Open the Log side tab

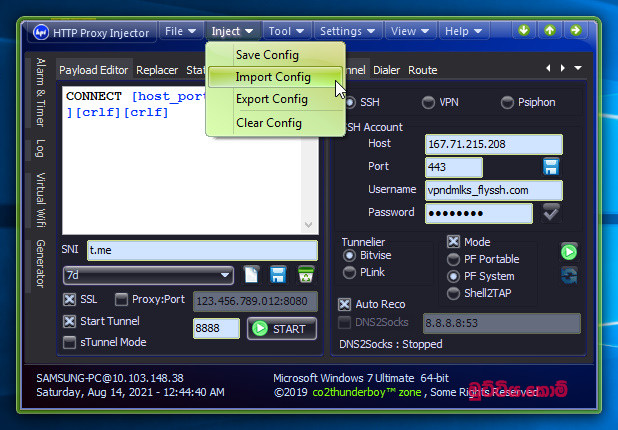coord(40,149)
